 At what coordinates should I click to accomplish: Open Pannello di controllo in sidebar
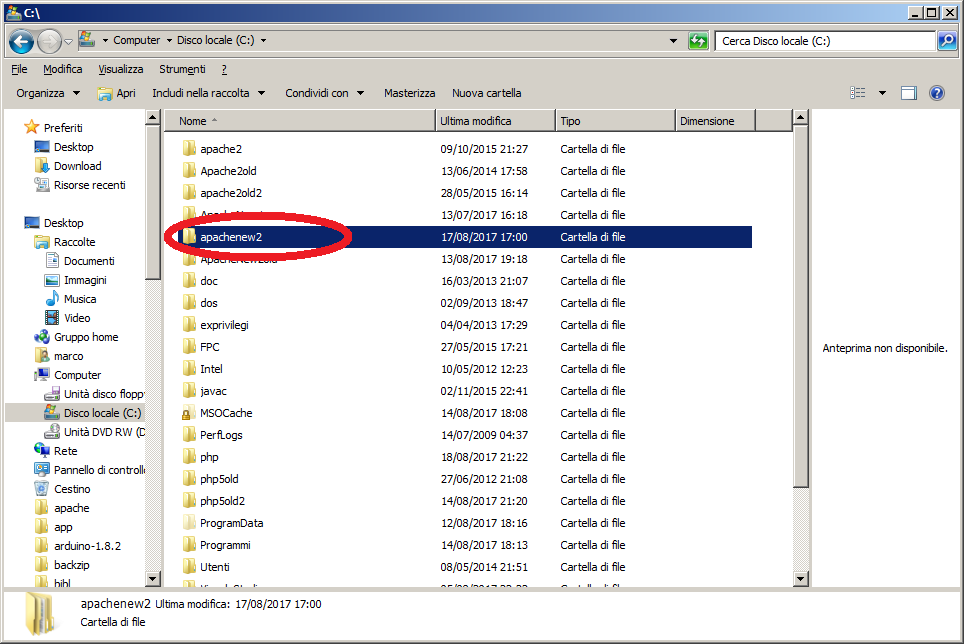(x=98, y=470)
